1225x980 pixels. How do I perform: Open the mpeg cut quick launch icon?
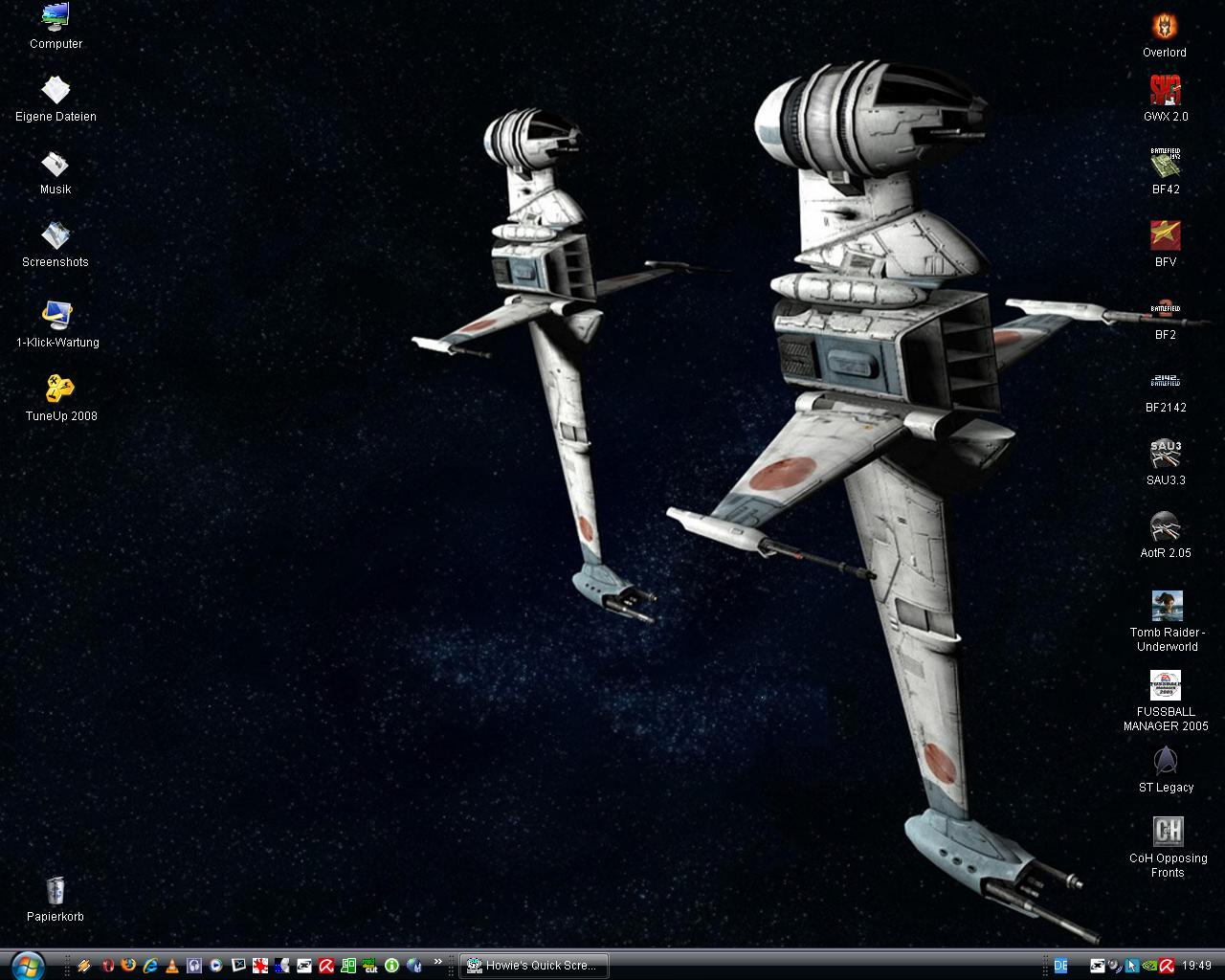(x=369, y=966)
